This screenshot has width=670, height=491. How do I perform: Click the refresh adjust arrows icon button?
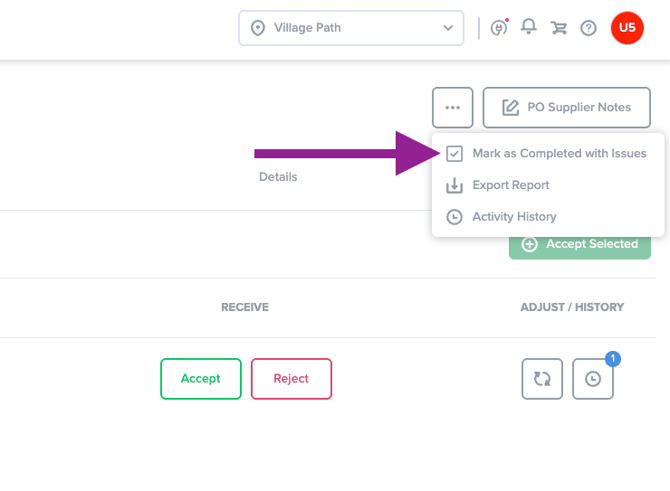(542, 379)
